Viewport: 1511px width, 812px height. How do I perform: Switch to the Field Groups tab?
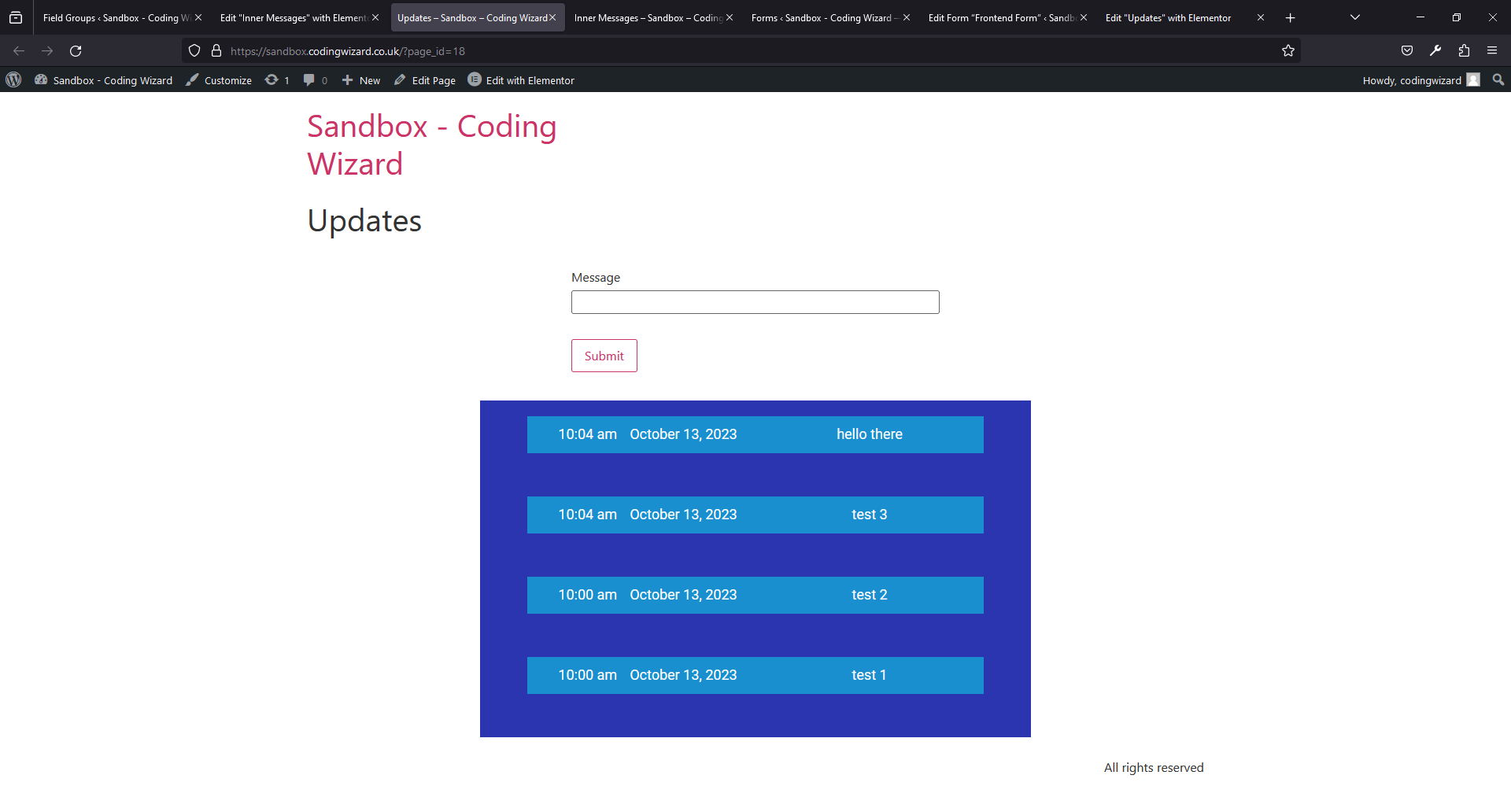(116, 17)
